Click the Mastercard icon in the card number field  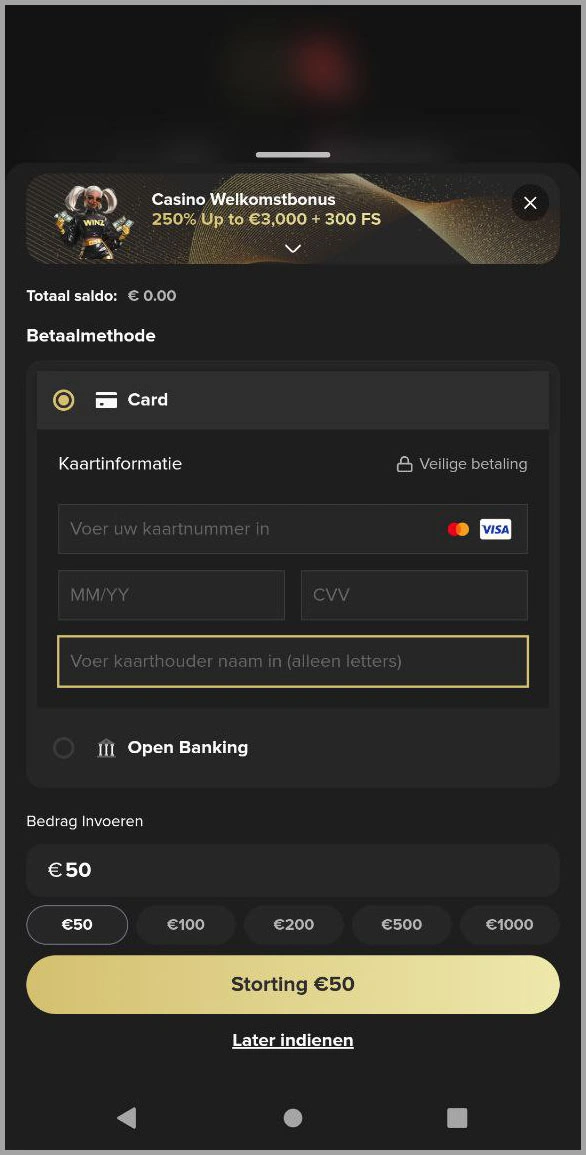pyautogui.click(x=458, y=529)
